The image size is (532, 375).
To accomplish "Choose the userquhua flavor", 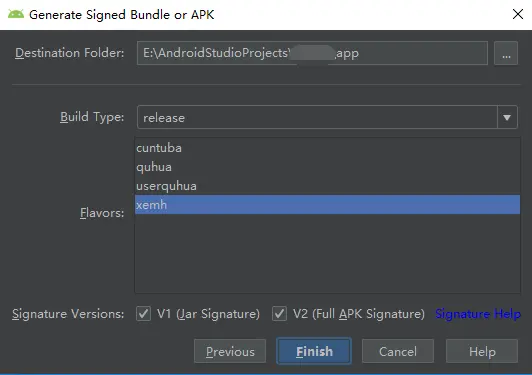I will click(327, 186).
